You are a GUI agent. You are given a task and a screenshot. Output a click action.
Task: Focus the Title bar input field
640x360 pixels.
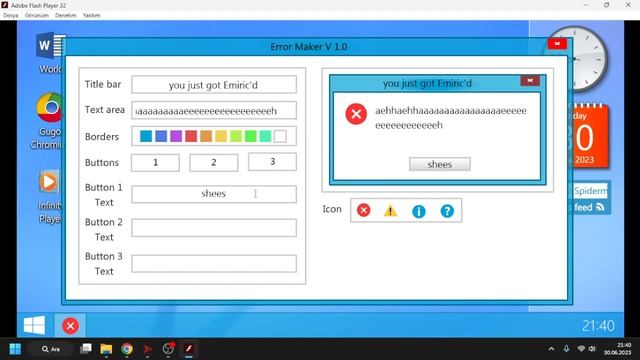214,84
